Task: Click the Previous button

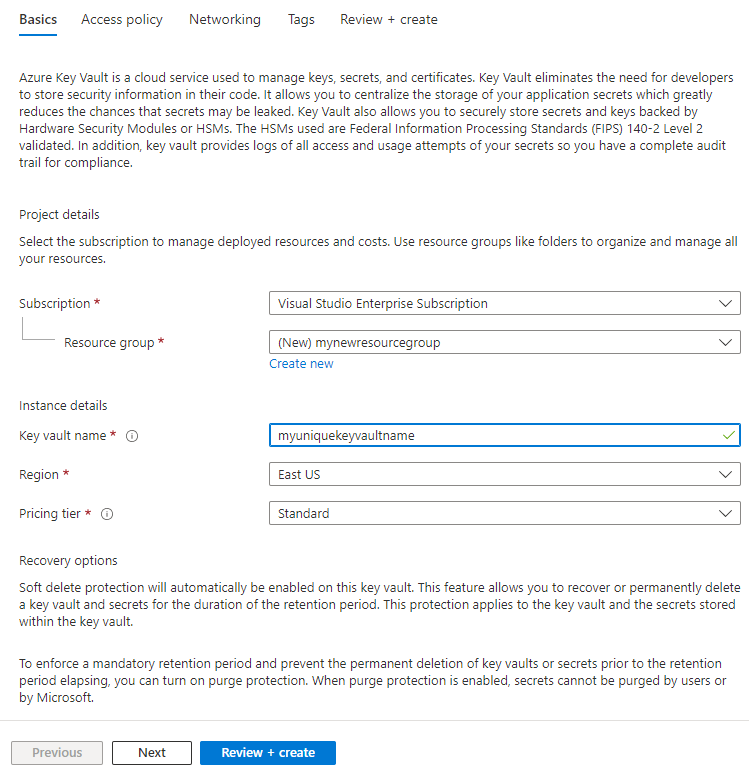Action: [57, 753]
